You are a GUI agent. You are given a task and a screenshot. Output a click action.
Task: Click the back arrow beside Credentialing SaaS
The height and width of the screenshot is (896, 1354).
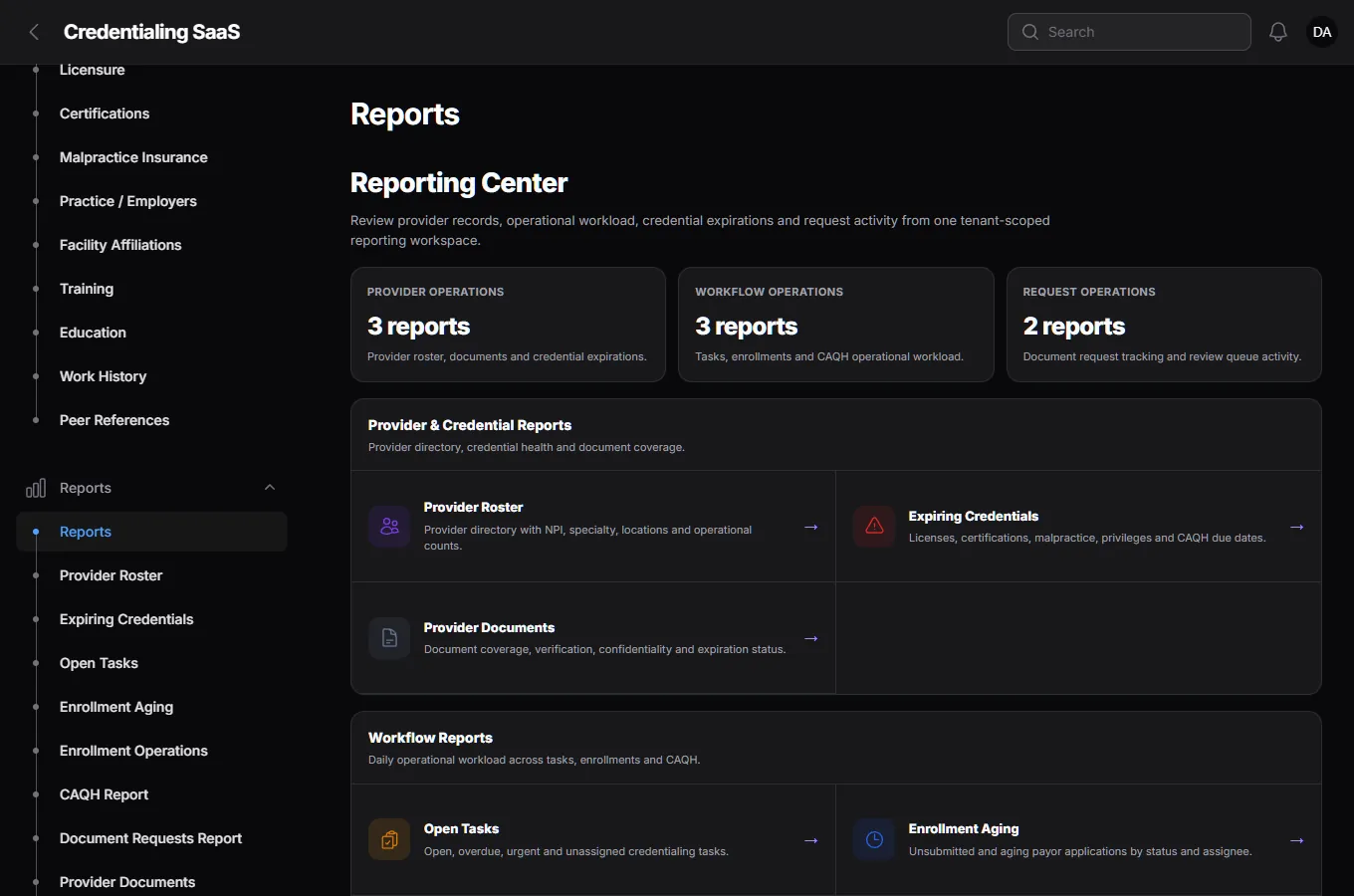click(34, 32)
